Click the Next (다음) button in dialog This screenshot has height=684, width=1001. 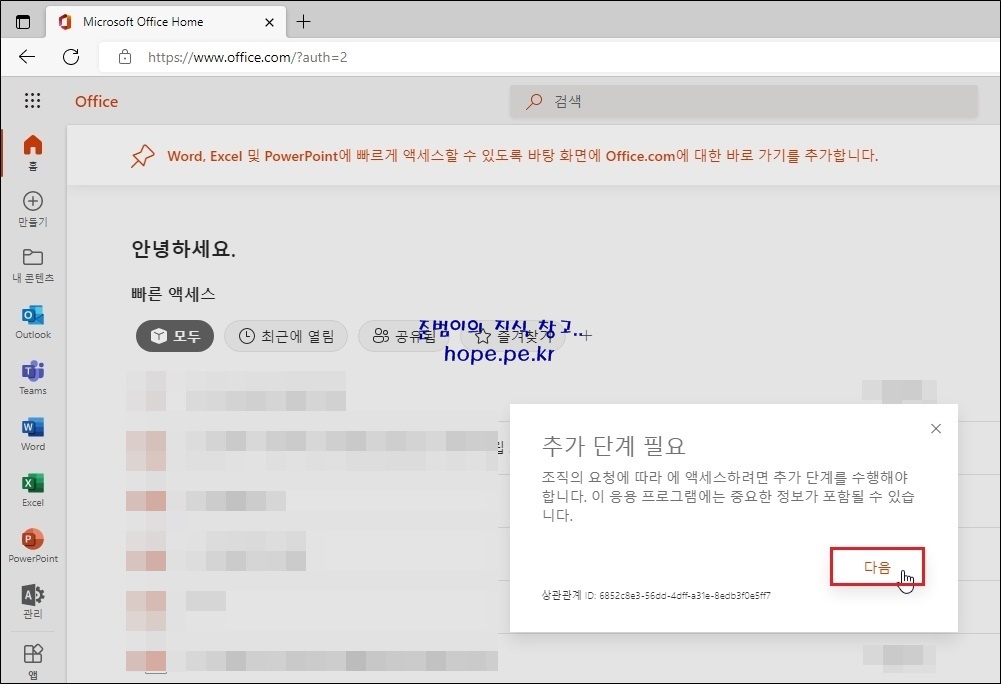[x=877, y=566]
